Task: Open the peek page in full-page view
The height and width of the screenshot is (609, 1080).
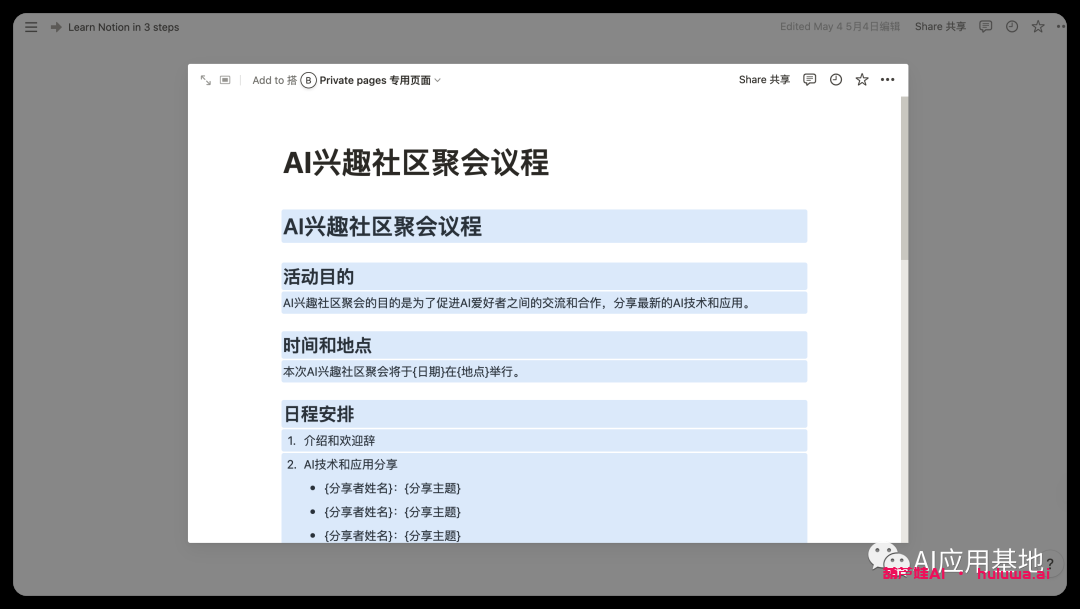Action: pyautogui.click(x=205, y=80)
